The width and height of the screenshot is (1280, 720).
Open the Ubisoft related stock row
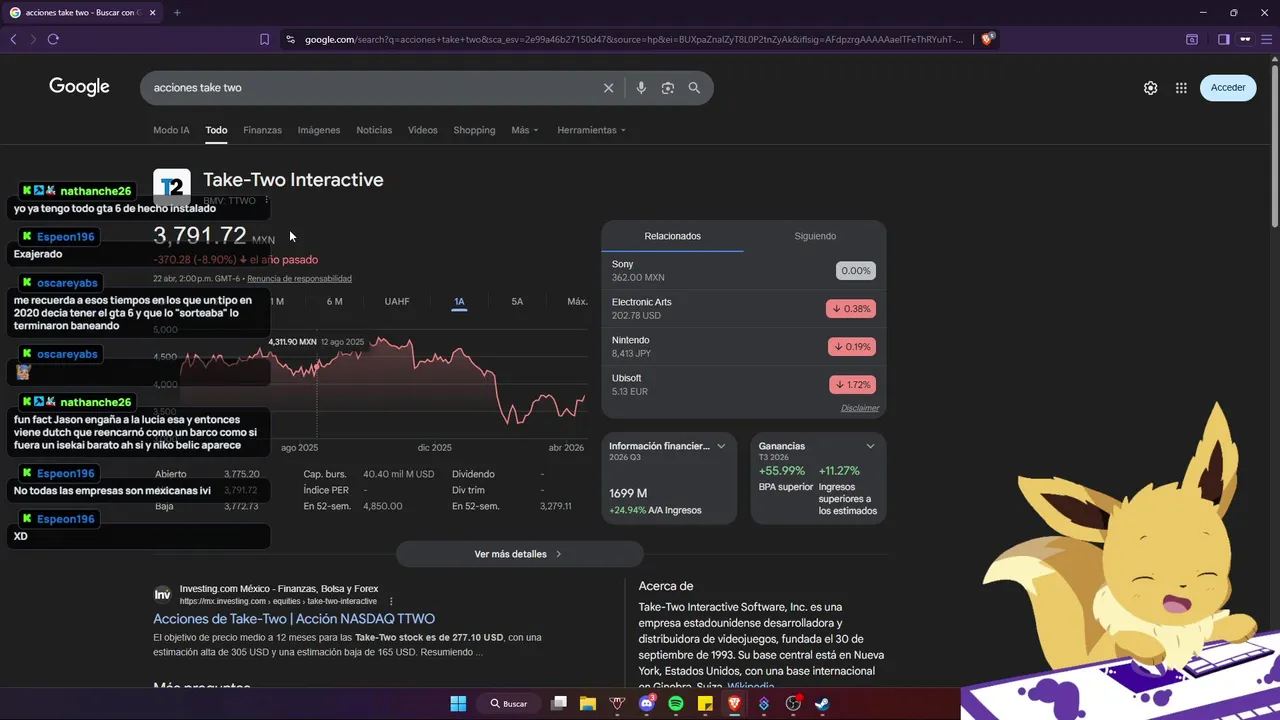click(x=743, y=385)
